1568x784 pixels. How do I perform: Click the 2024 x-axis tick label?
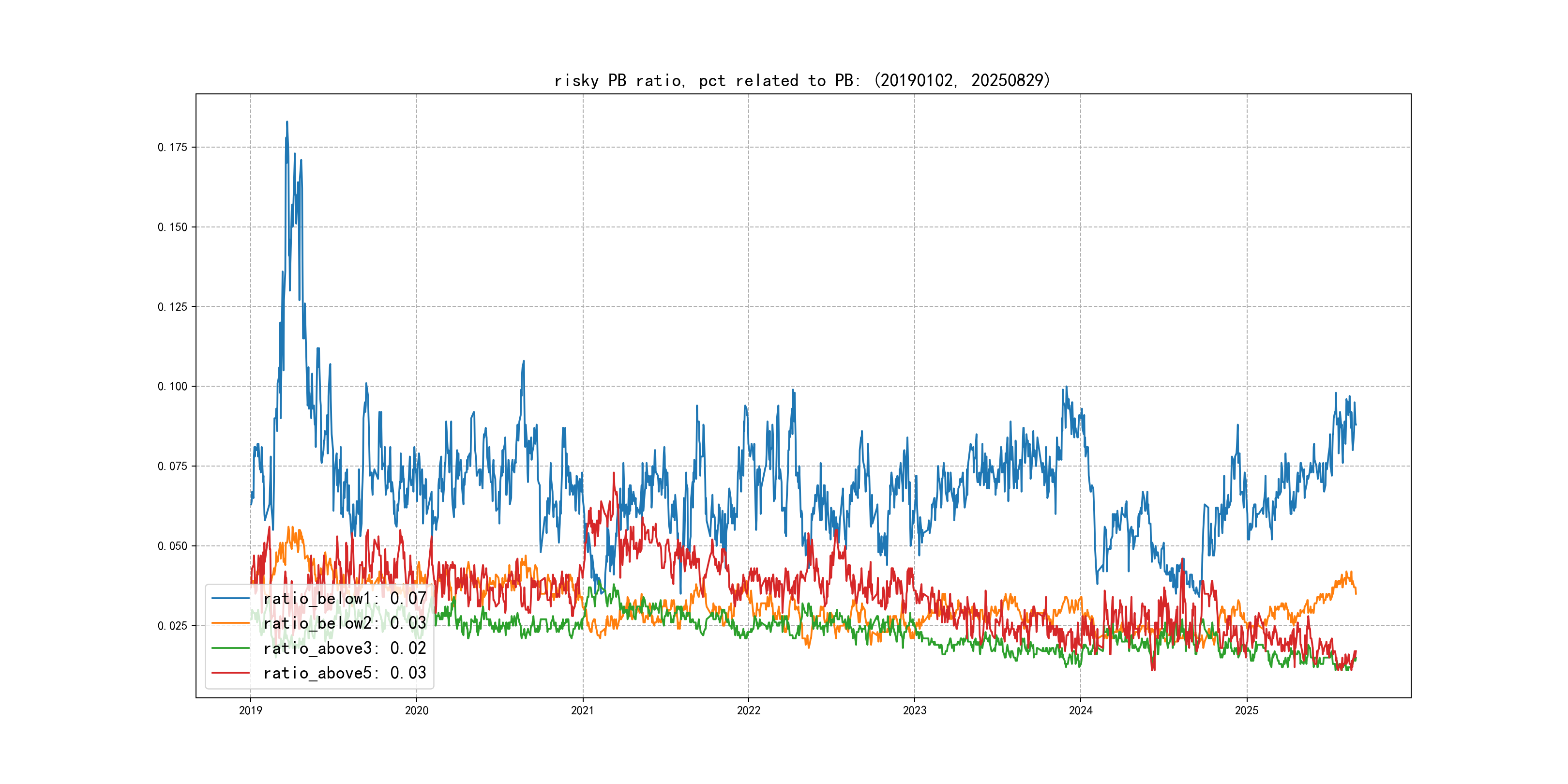1081,710
